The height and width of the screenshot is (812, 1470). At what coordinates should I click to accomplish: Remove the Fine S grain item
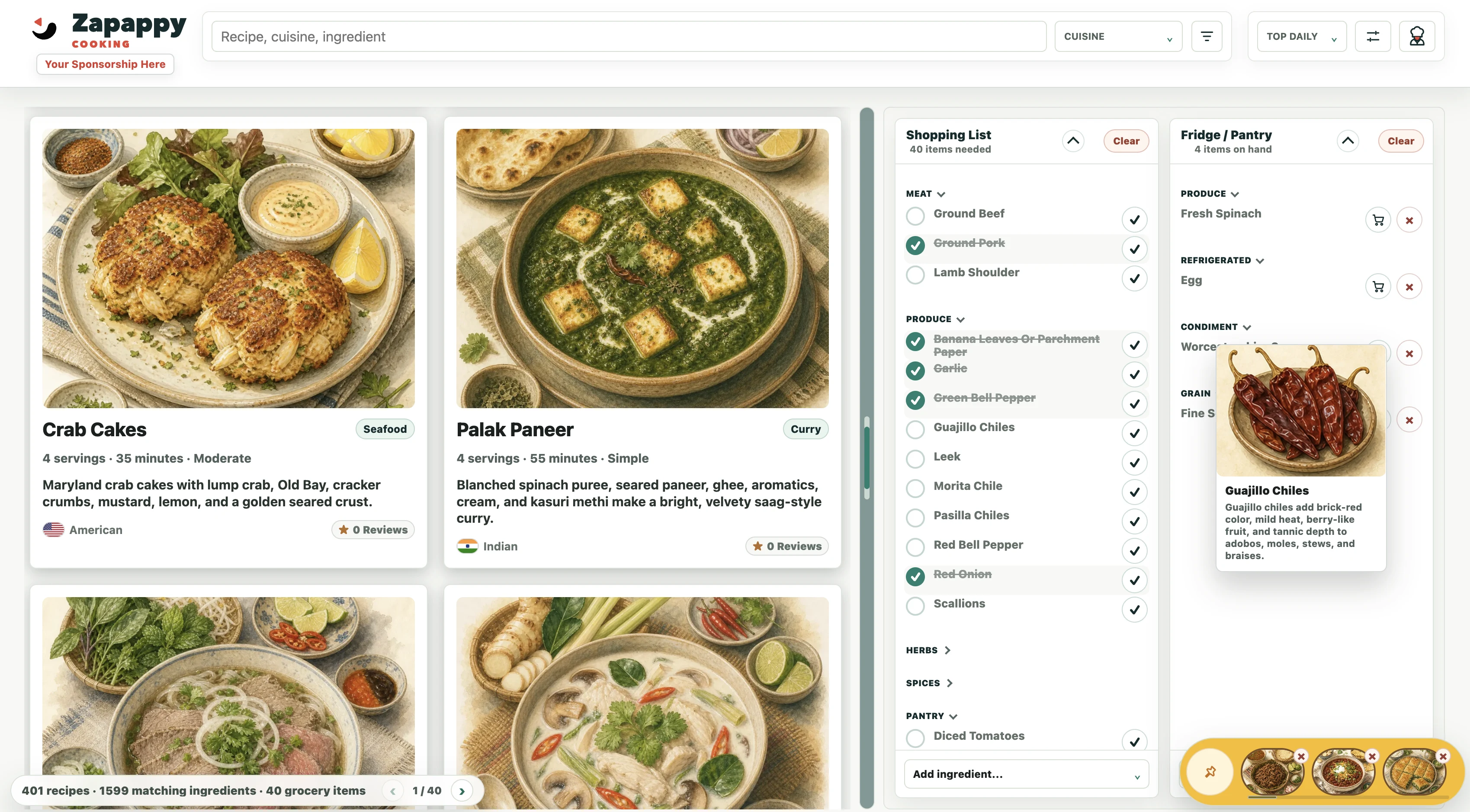(x=1409, y=420)
